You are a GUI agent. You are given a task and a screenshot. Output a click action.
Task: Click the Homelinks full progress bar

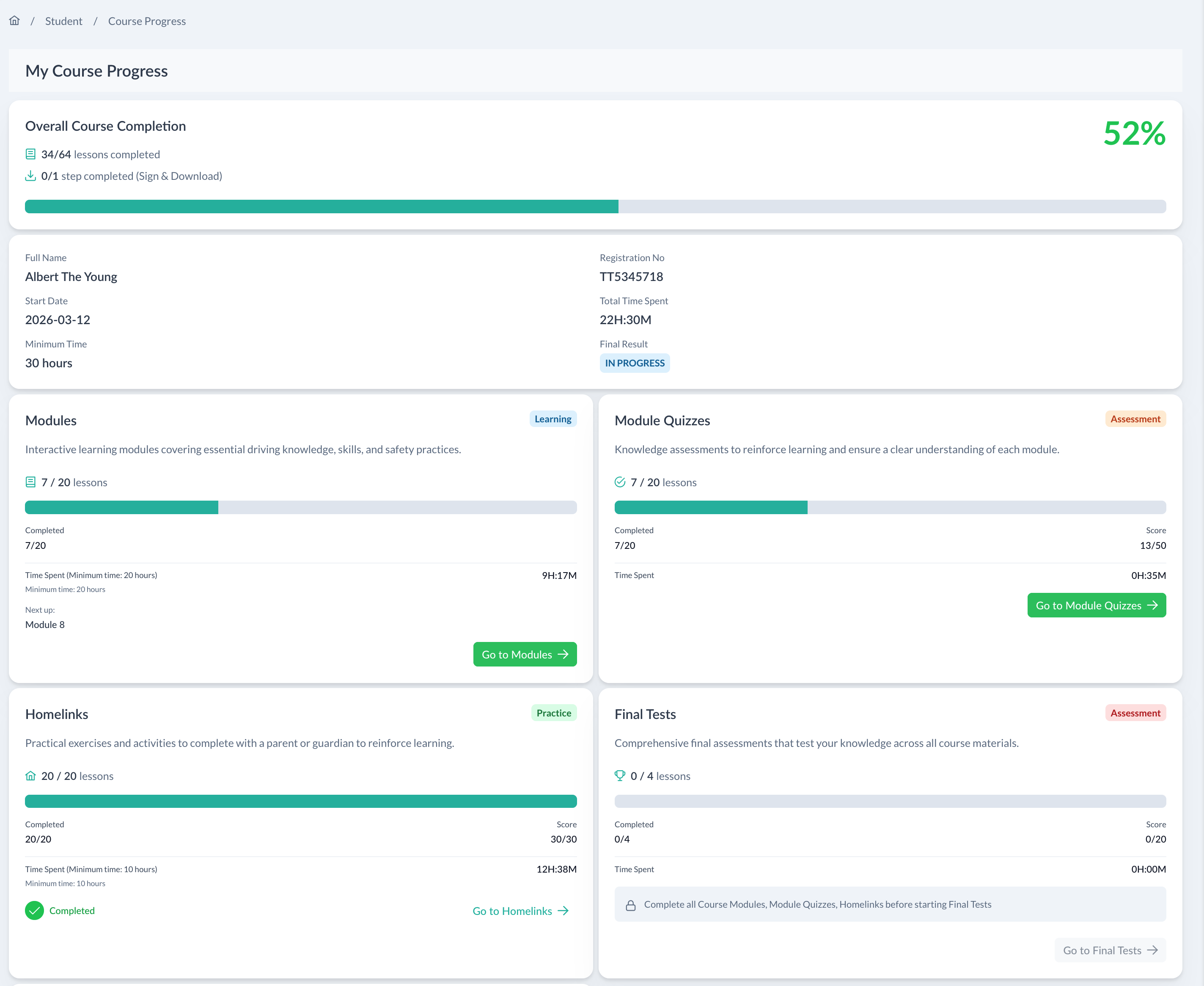(x=301, y=801)
